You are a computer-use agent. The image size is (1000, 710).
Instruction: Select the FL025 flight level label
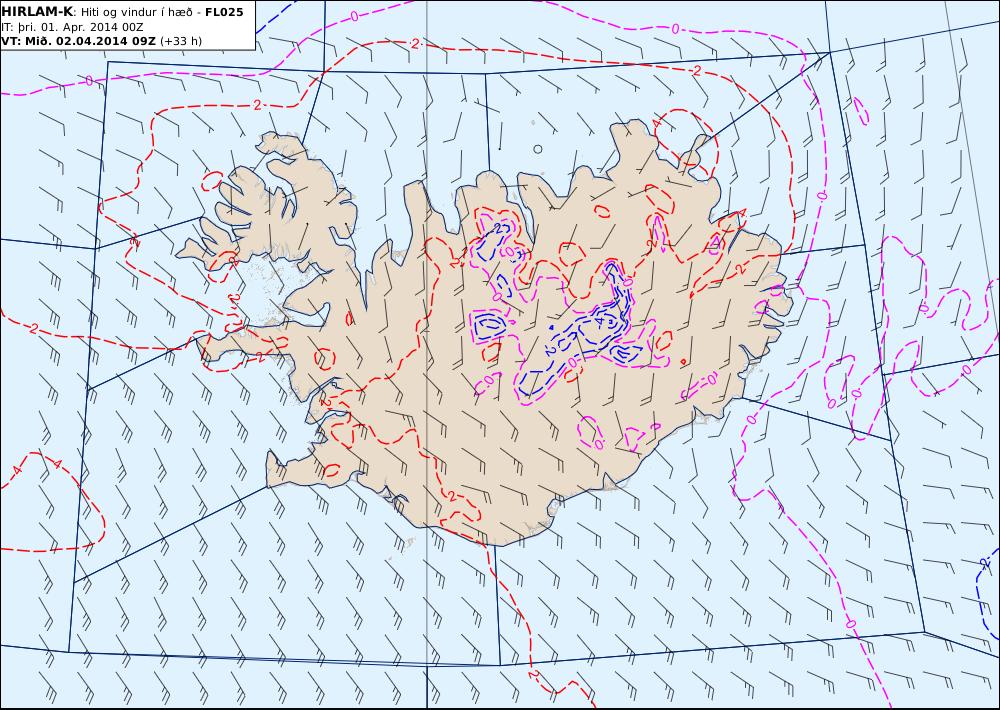pyautogui.click(x=224, y=12)
